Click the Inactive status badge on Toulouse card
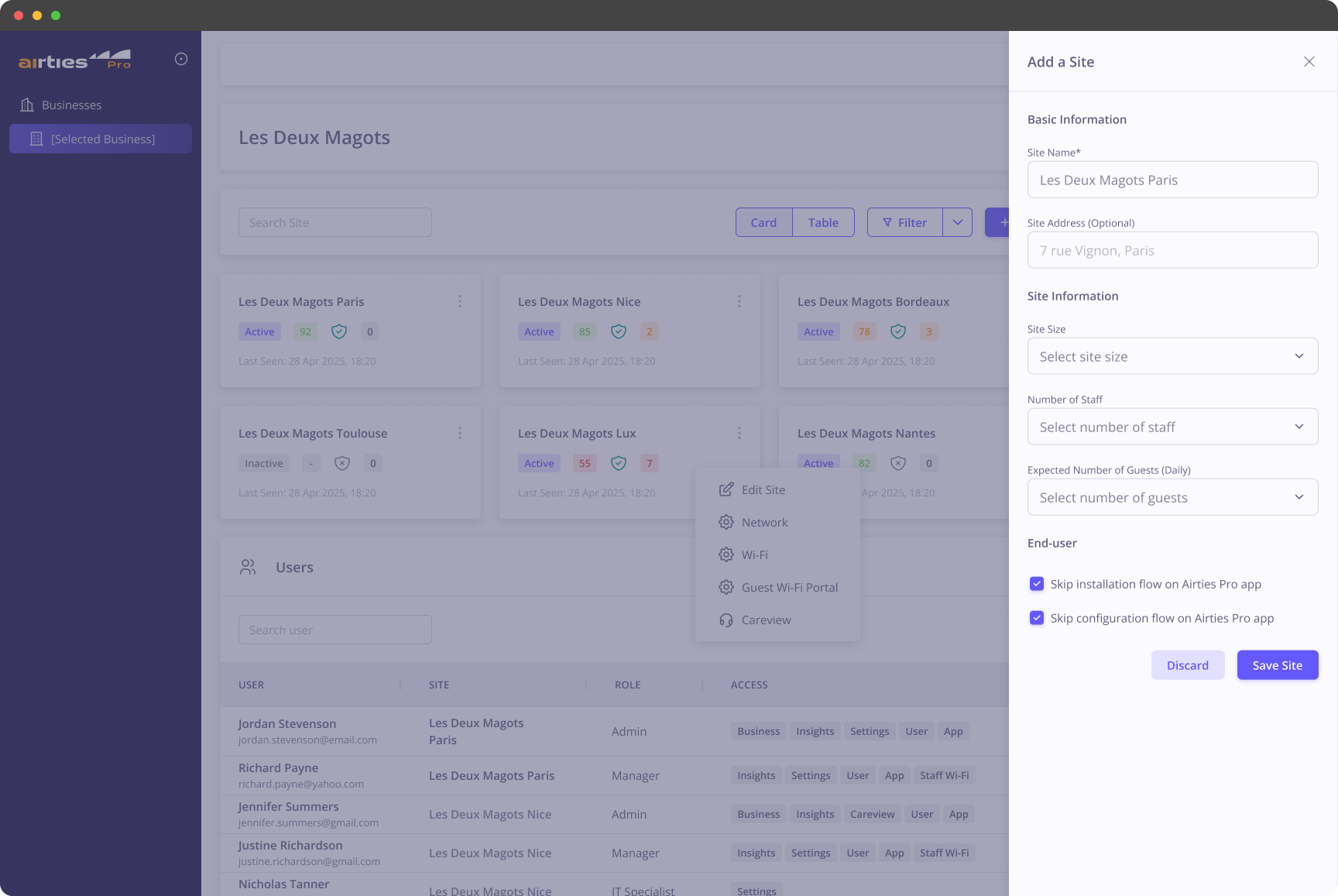The image size is (1338, 896). coord(264,463)
